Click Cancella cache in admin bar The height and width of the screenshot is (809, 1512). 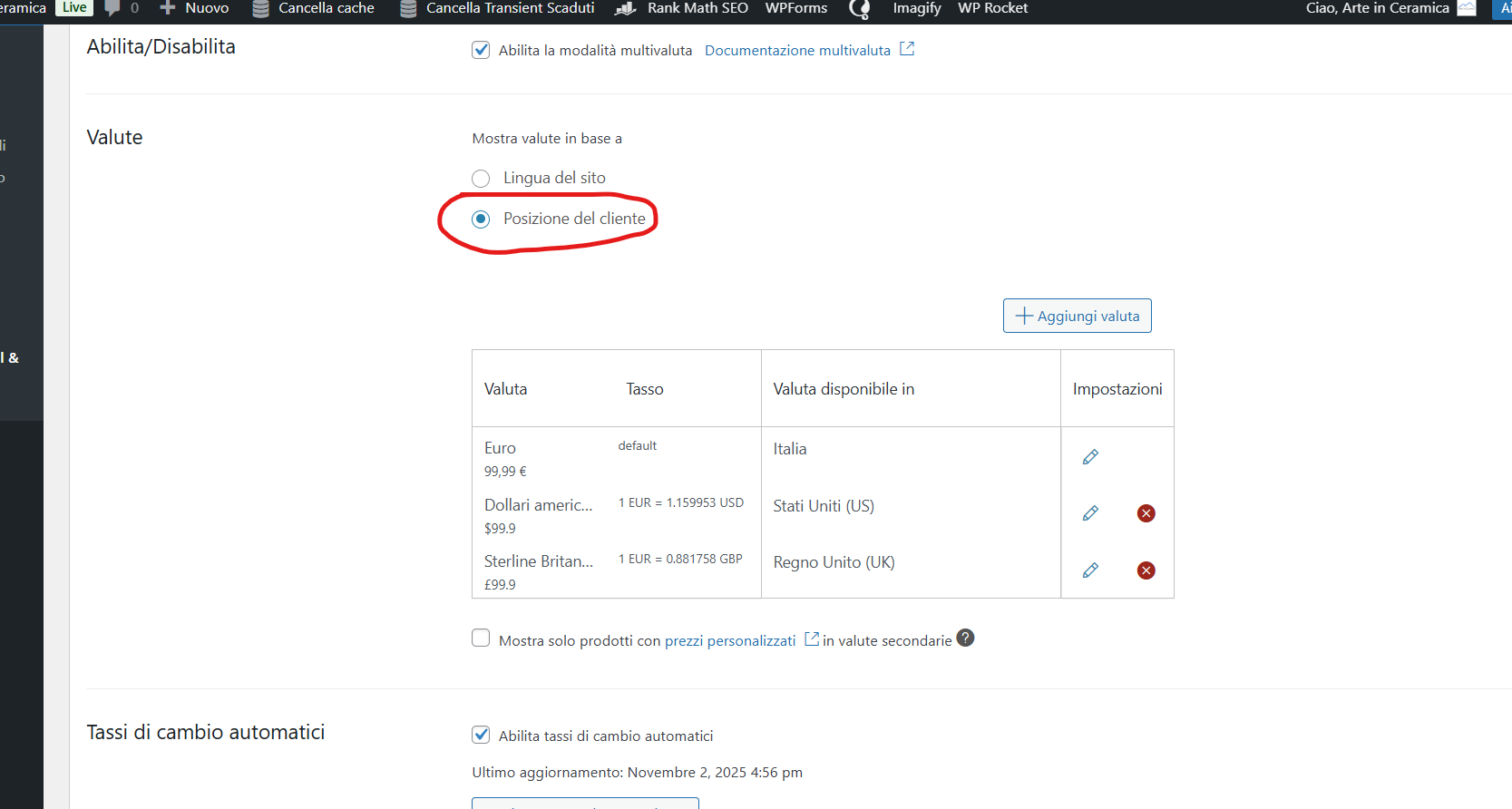327,8
